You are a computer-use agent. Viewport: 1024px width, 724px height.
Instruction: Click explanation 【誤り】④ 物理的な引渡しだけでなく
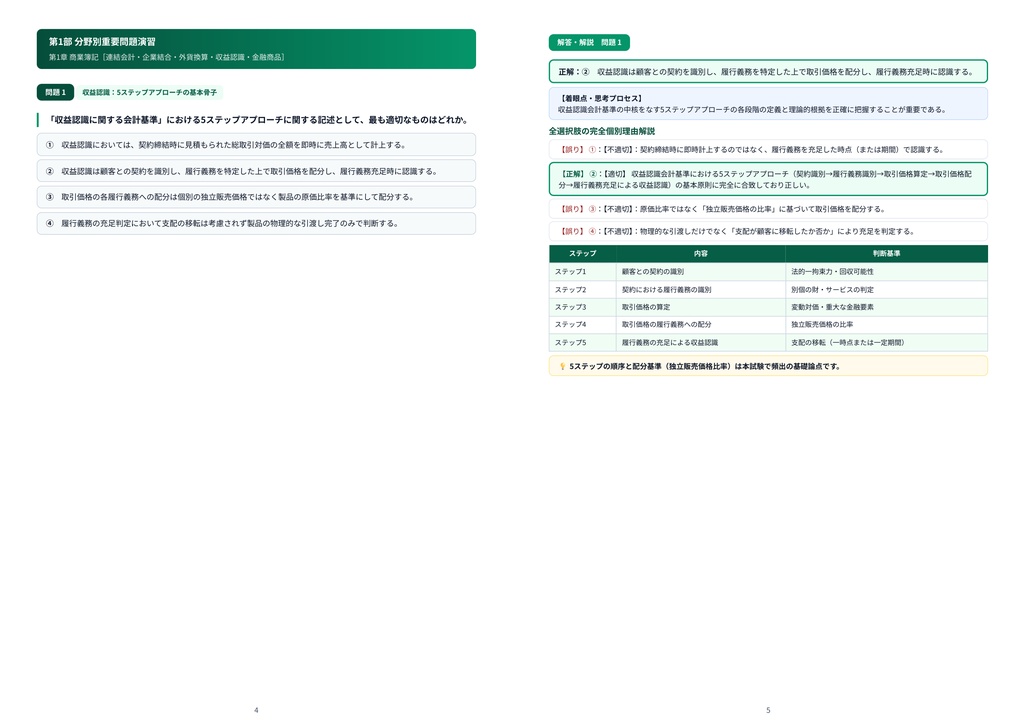point(768,231)
